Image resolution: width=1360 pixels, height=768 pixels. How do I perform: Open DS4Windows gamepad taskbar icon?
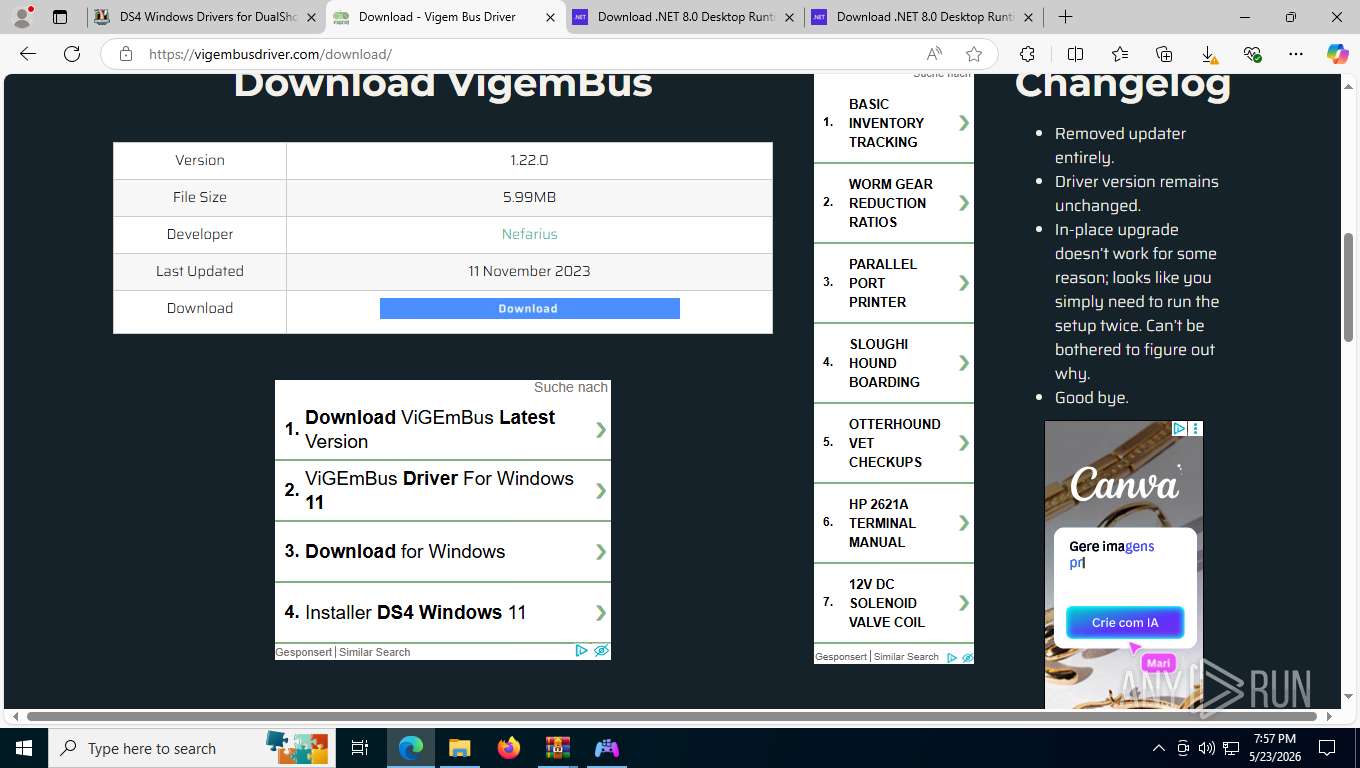(x=606, y=748)
